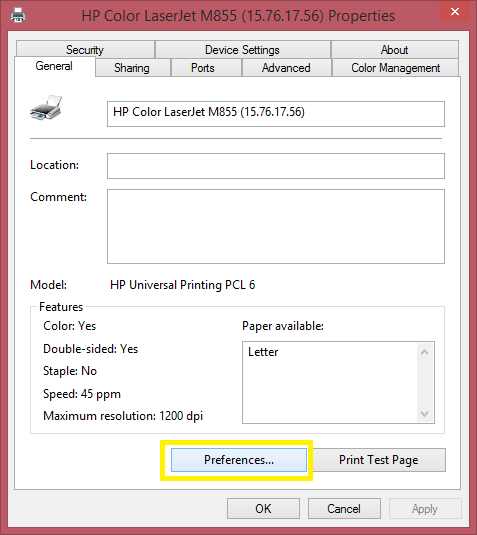The width and height of the screenshot is (477, 535).
Task: Click the printer icon in the title bar
Action: tap(18, 15)
